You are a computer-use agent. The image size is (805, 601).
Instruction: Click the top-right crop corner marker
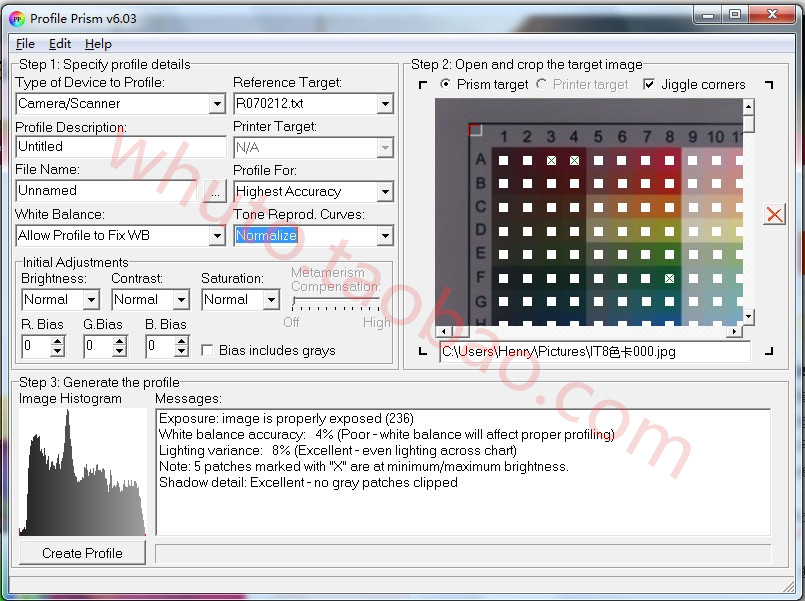[x=769, y=85]
